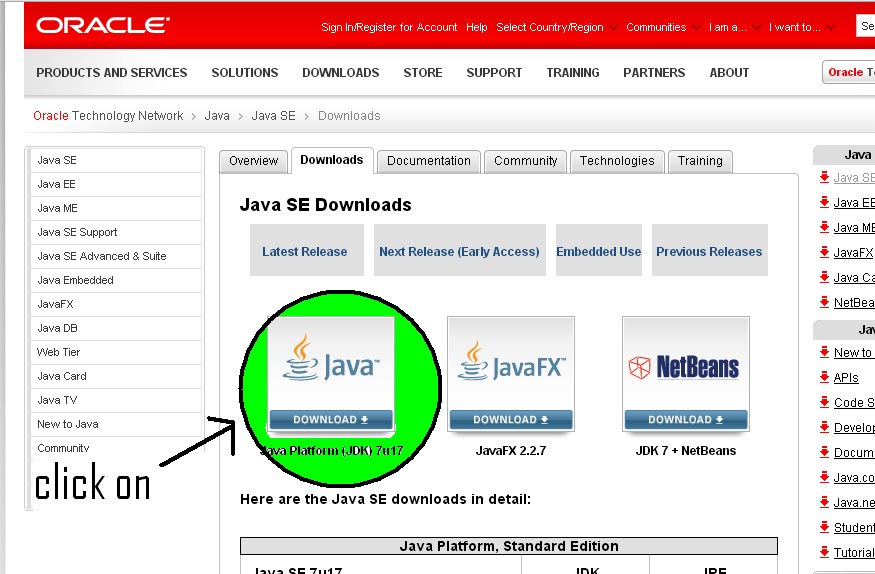Click the red download arrow beside JavaFX in right panel
The width and height of the screenshot is (875, 574).
coord(824,252)
